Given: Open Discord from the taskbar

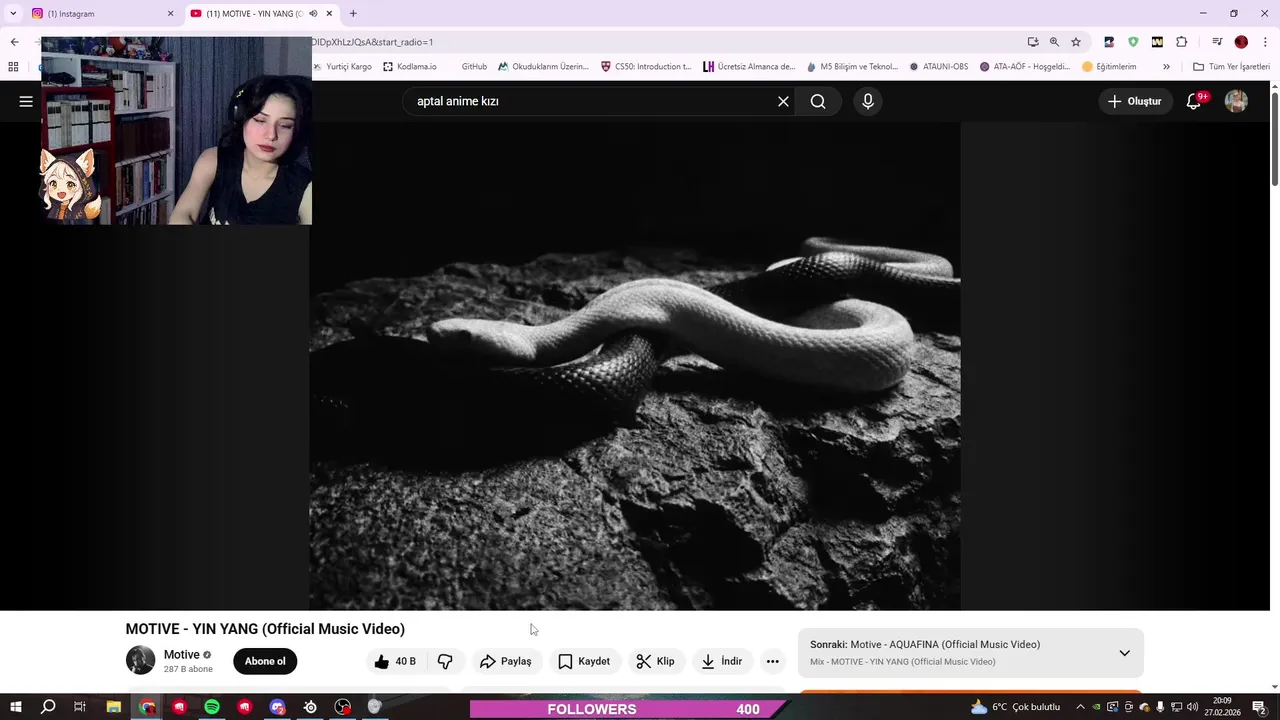Looking at the screenshot, I should (x=277, y=707).
